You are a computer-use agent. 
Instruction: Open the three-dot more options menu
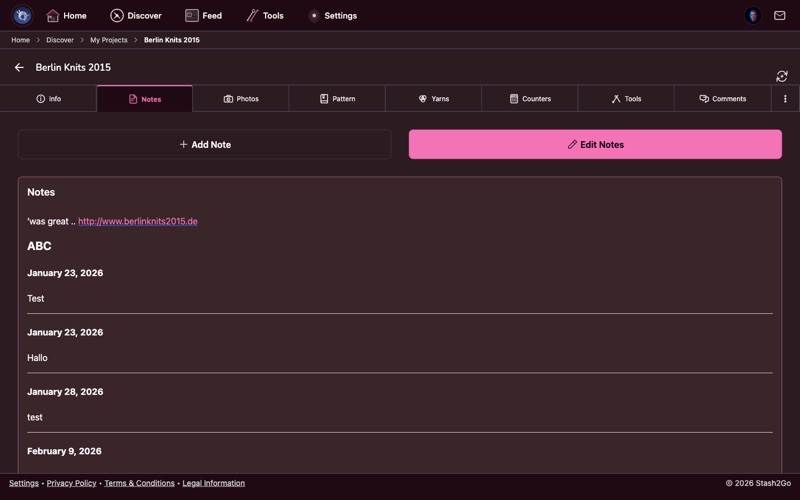pyautogui.click(x=785, y=98)
